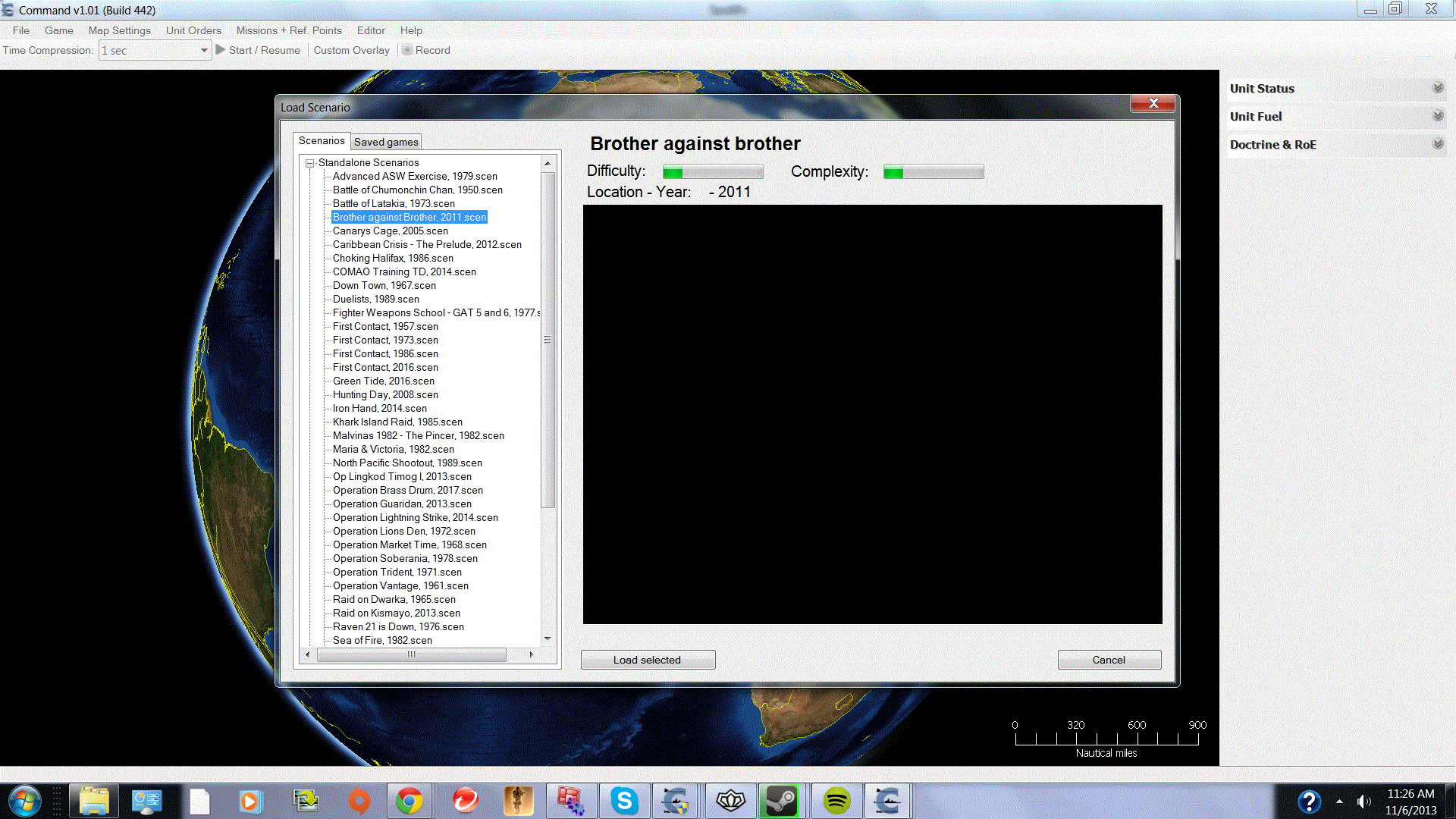Show hidden tray icons arrow
The height and width of the screenshot is (819, 1456).
[x=1339, y=802]
